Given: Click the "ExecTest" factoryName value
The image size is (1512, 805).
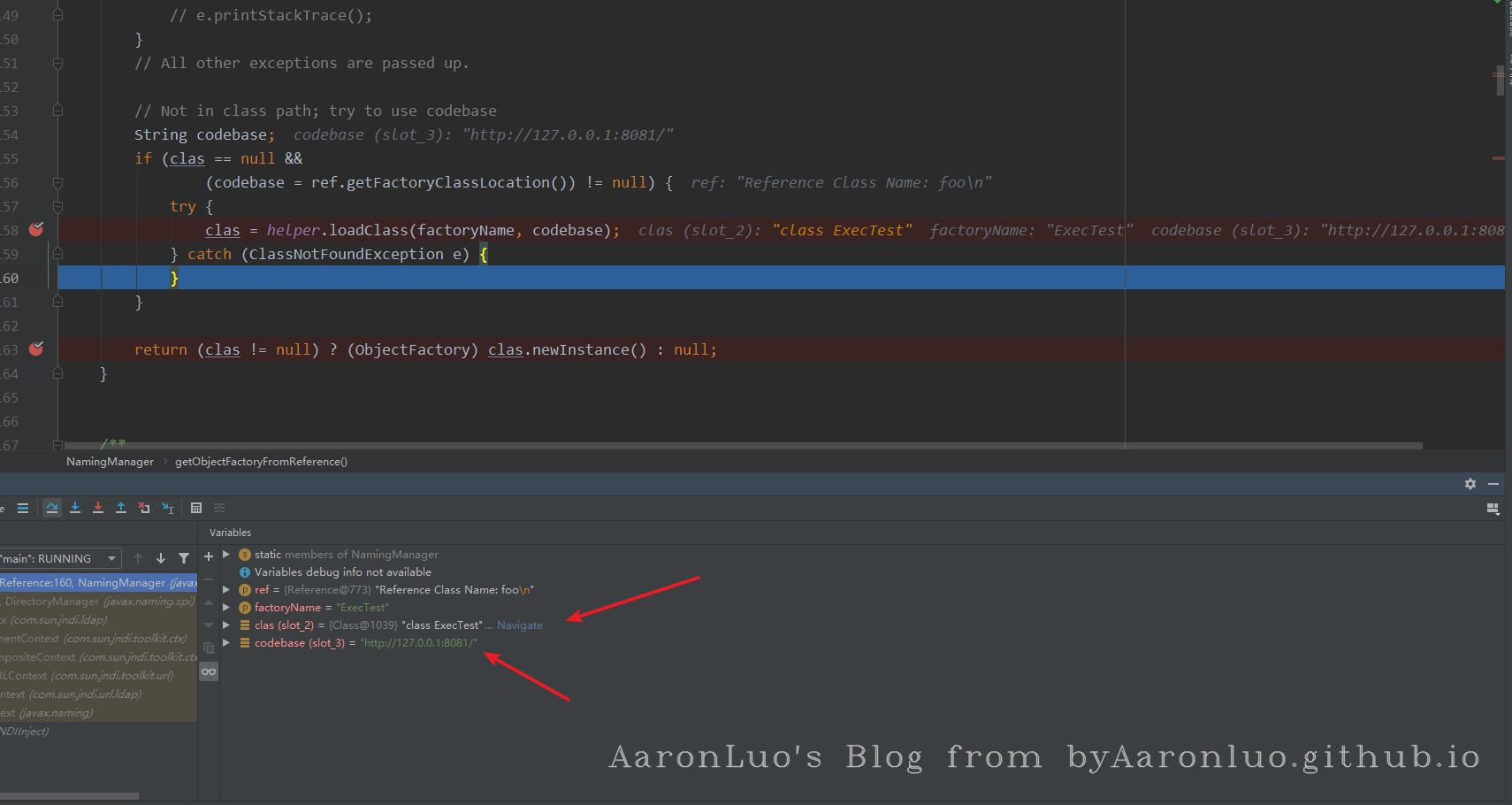Looking at the screenshot, I should (363, 608).
